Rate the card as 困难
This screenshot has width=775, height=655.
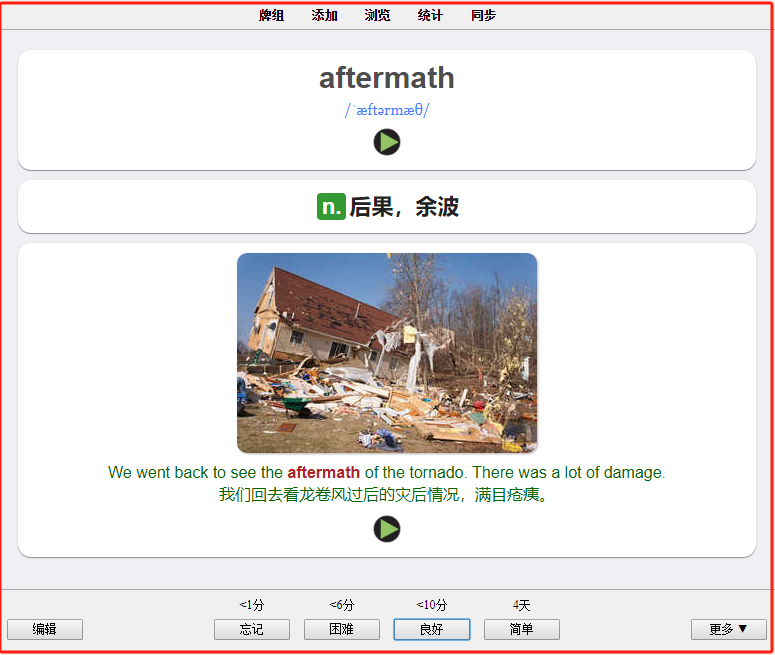pyautogui.click(x=342, y=629)
